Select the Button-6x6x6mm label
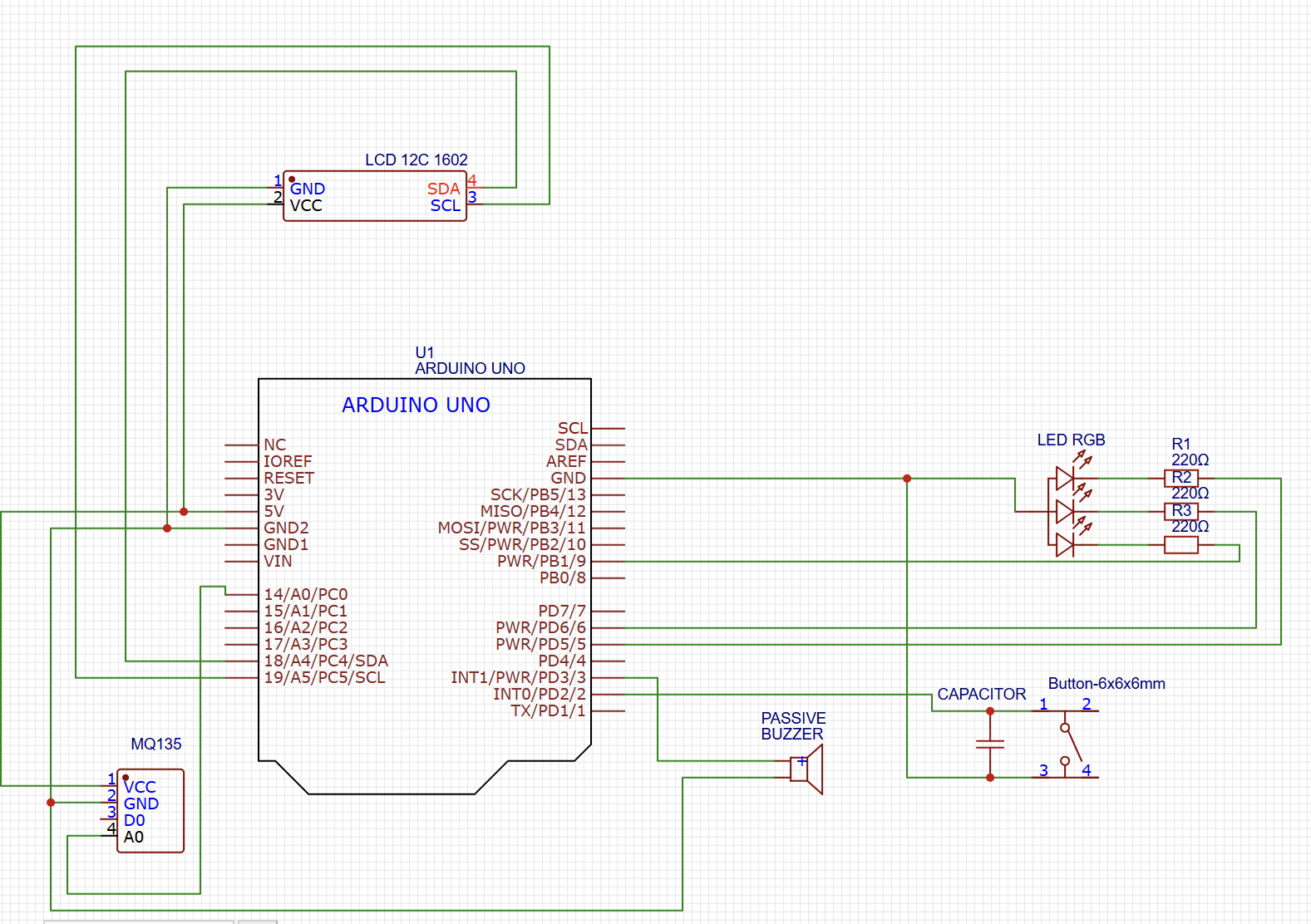This screenshot has width=1311, height=924. tap(1106, 683)
